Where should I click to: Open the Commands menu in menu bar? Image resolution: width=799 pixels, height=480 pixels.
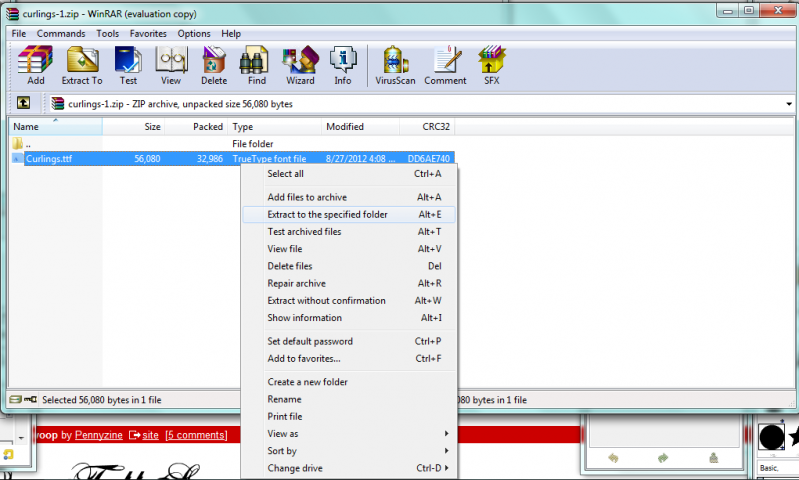pyautogui.click(x=61, y=33)
